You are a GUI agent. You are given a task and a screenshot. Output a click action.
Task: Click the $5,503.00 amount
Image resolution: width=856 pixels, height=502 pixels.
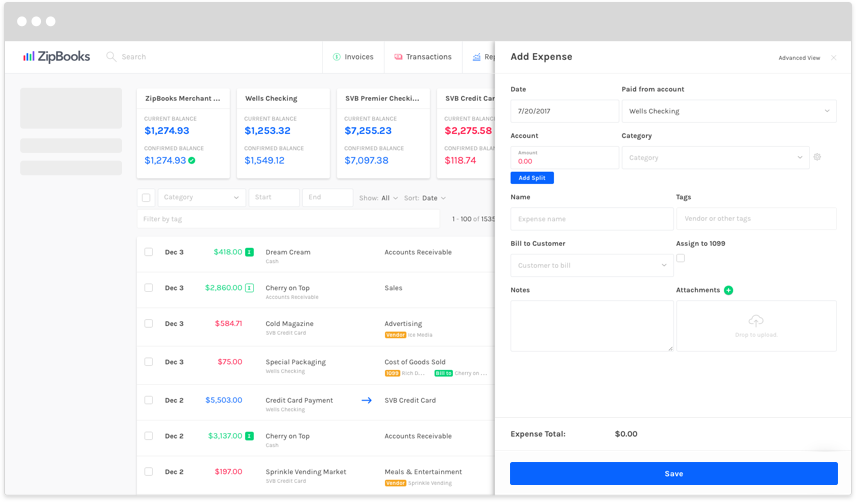(x=224, y=400)
